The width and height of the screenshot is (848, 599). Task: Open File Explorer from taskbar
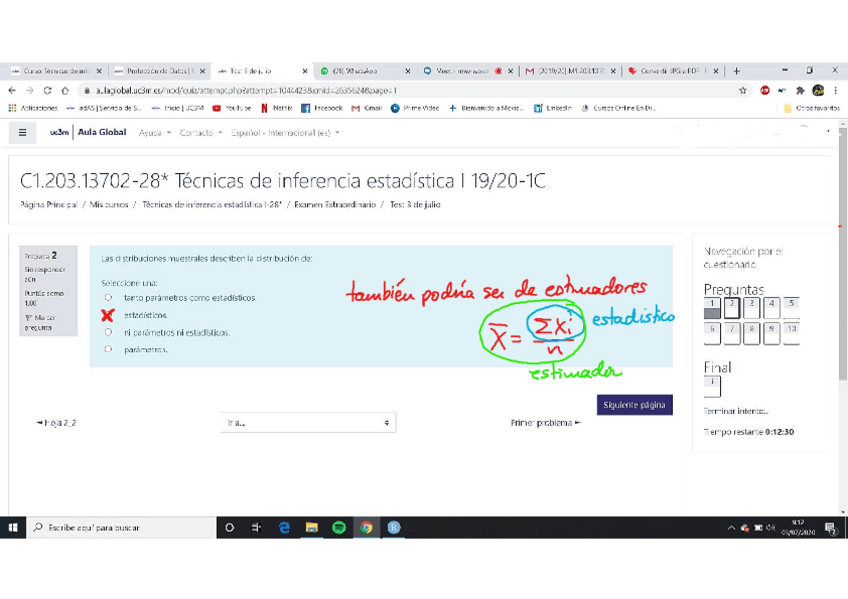(312, 528)
